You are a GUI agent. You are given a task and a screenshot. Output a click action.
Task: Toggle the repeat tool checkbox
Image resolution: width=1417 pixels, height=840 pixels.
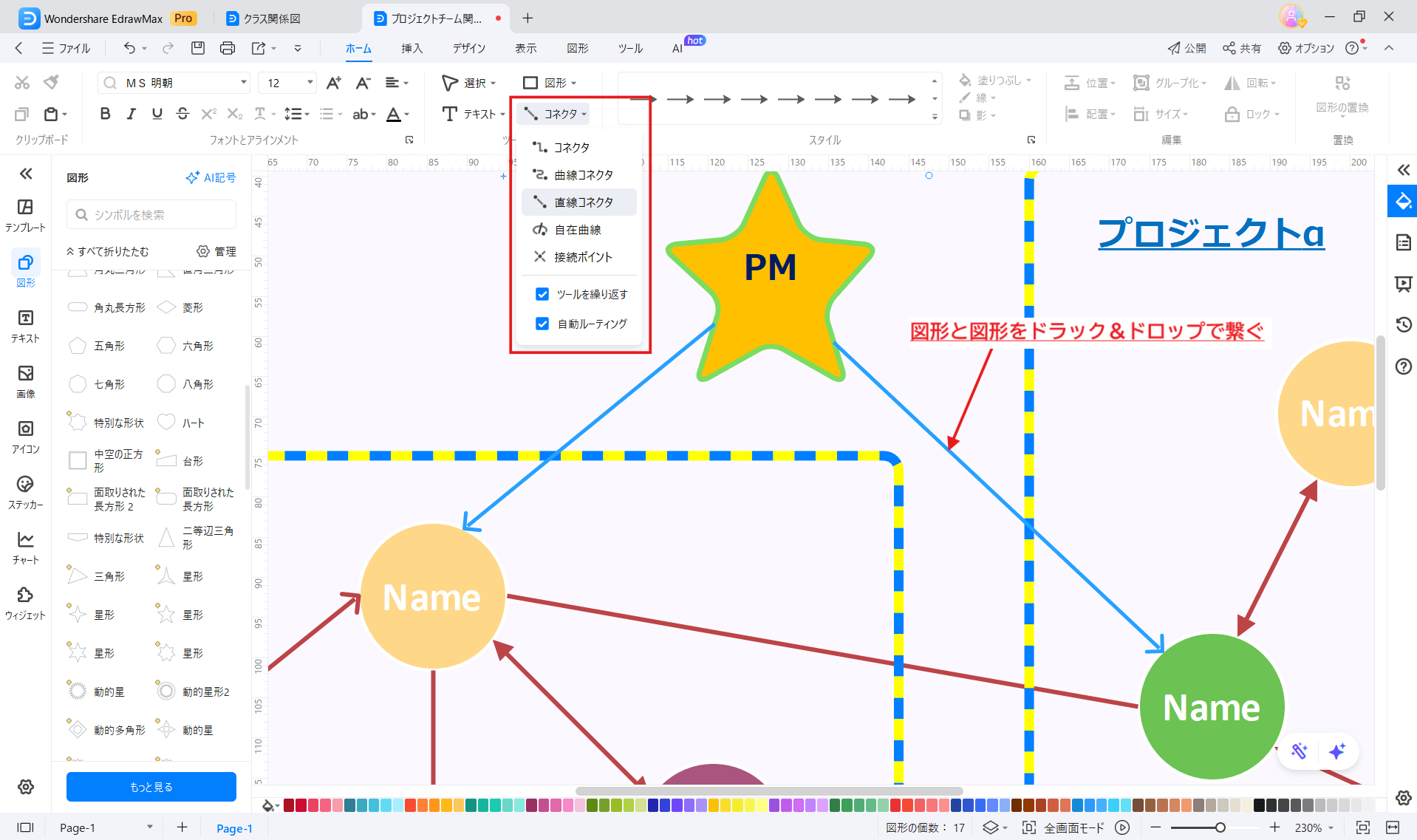tap(542, 294)
